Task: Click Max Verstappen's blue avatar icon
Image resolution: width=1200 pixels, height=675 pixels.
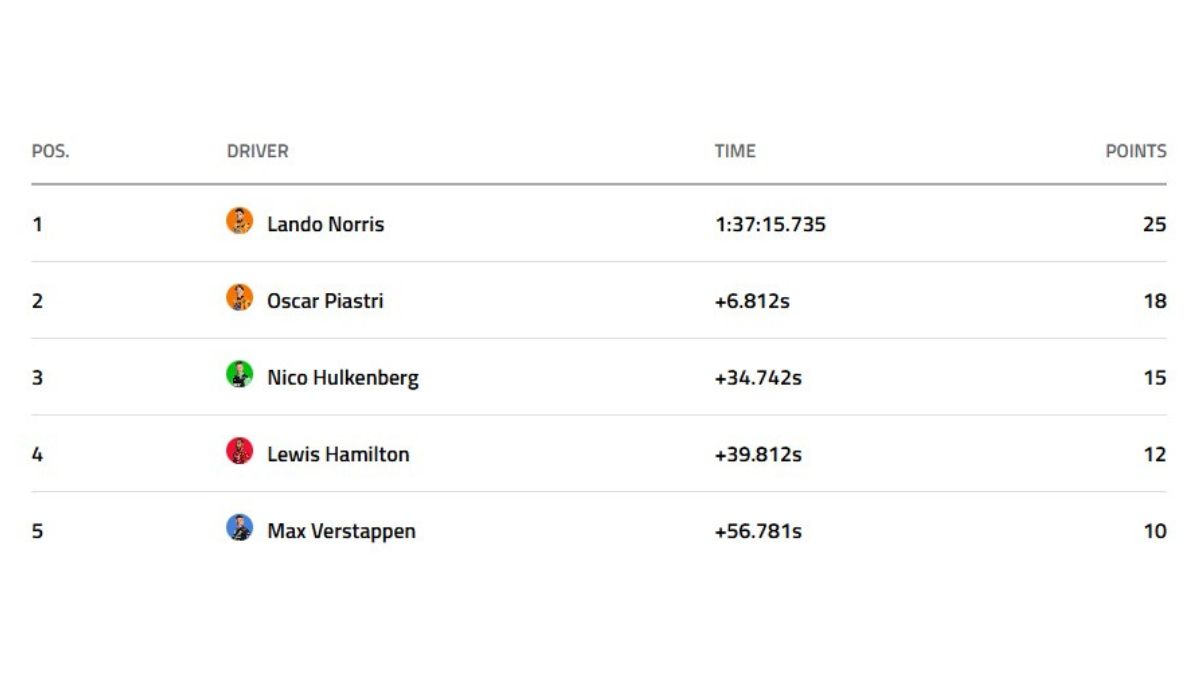Action: (x=239, y=528)
